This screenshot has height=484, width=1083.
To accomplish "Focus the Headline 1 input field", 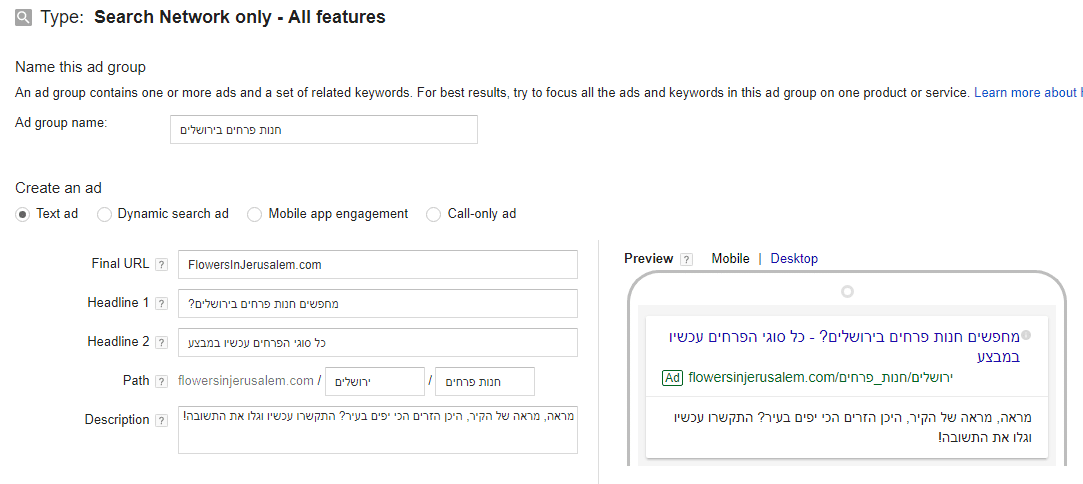I will [x=378, y=303].
